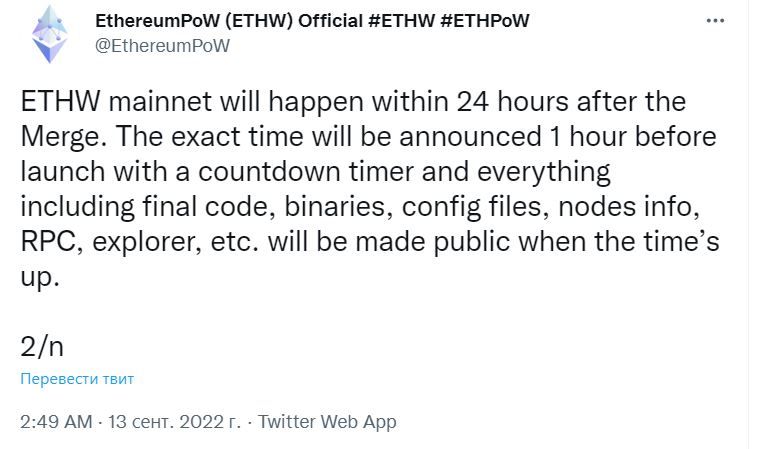Screen dimensions: 758x449
Task: Click the word Merge in the tweet
Action: click(60, 138)
